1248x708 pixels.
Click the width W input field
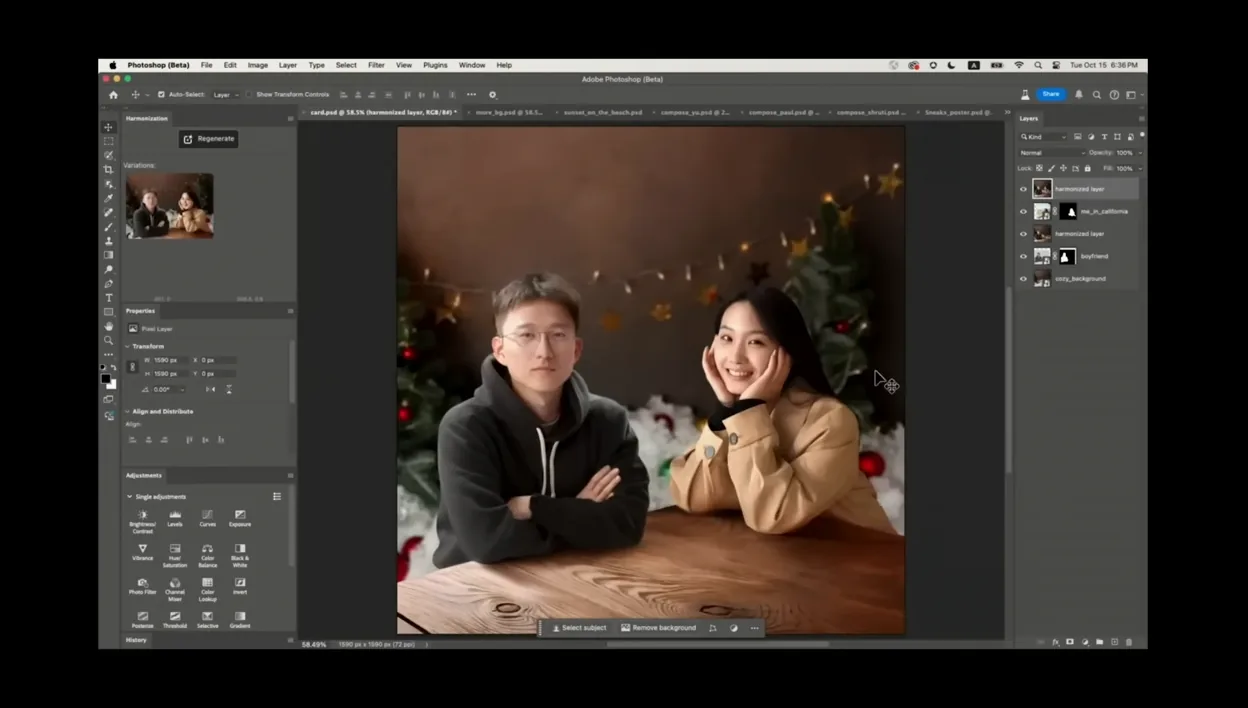click(x=172, y=360)
